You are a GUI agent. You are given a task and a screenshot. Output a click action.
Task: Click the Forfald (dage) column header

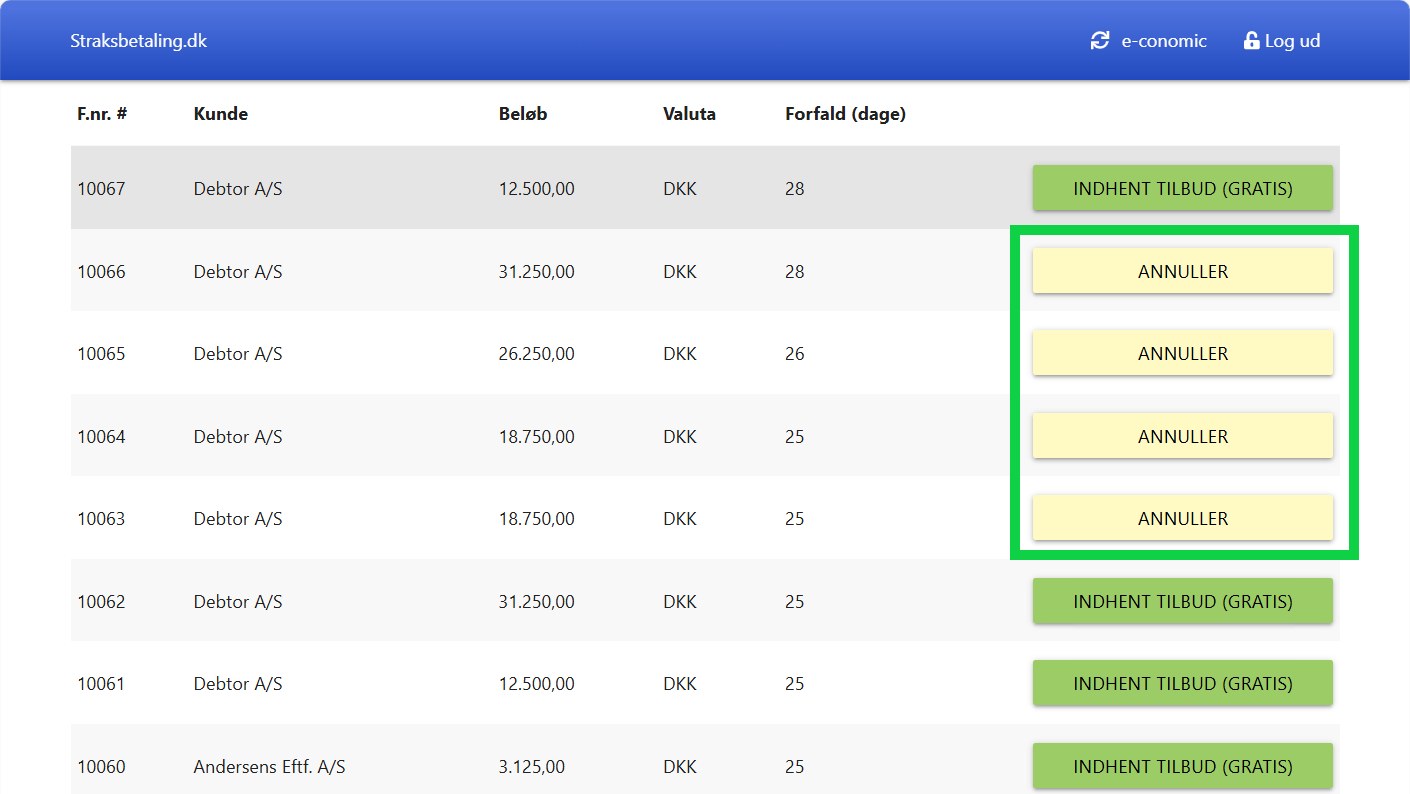[845, 114]
